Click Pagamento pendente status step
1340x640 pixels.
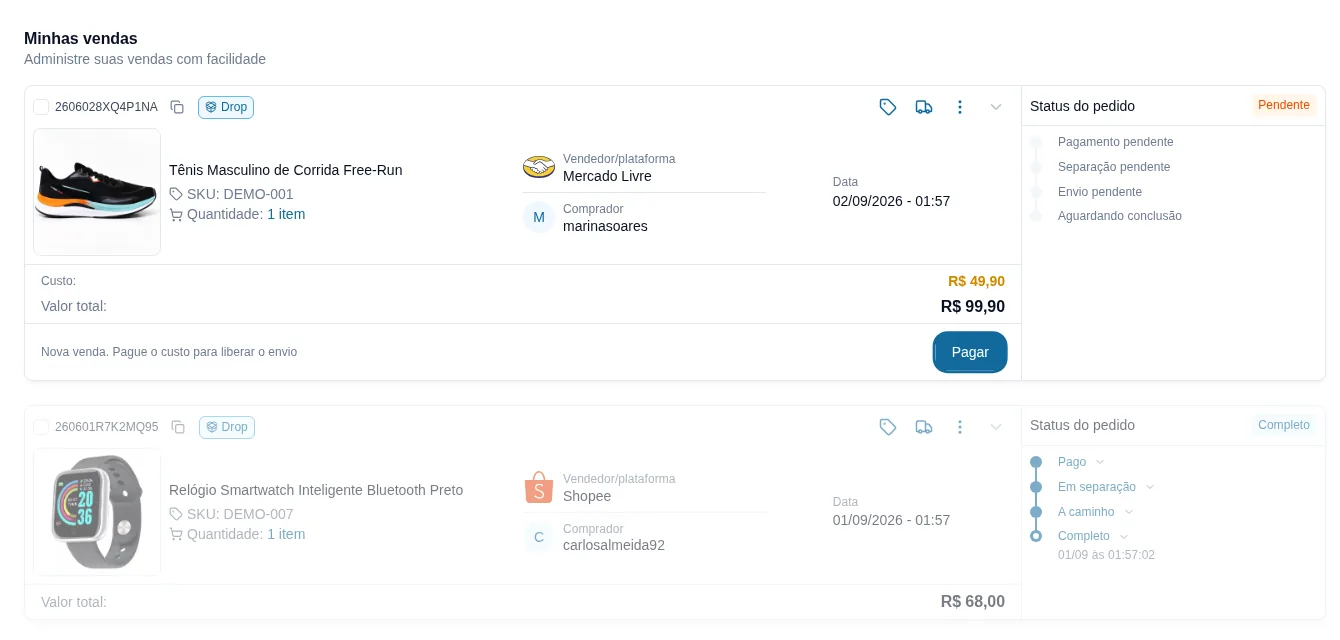pyautogui.click(x=1116, y=142)
